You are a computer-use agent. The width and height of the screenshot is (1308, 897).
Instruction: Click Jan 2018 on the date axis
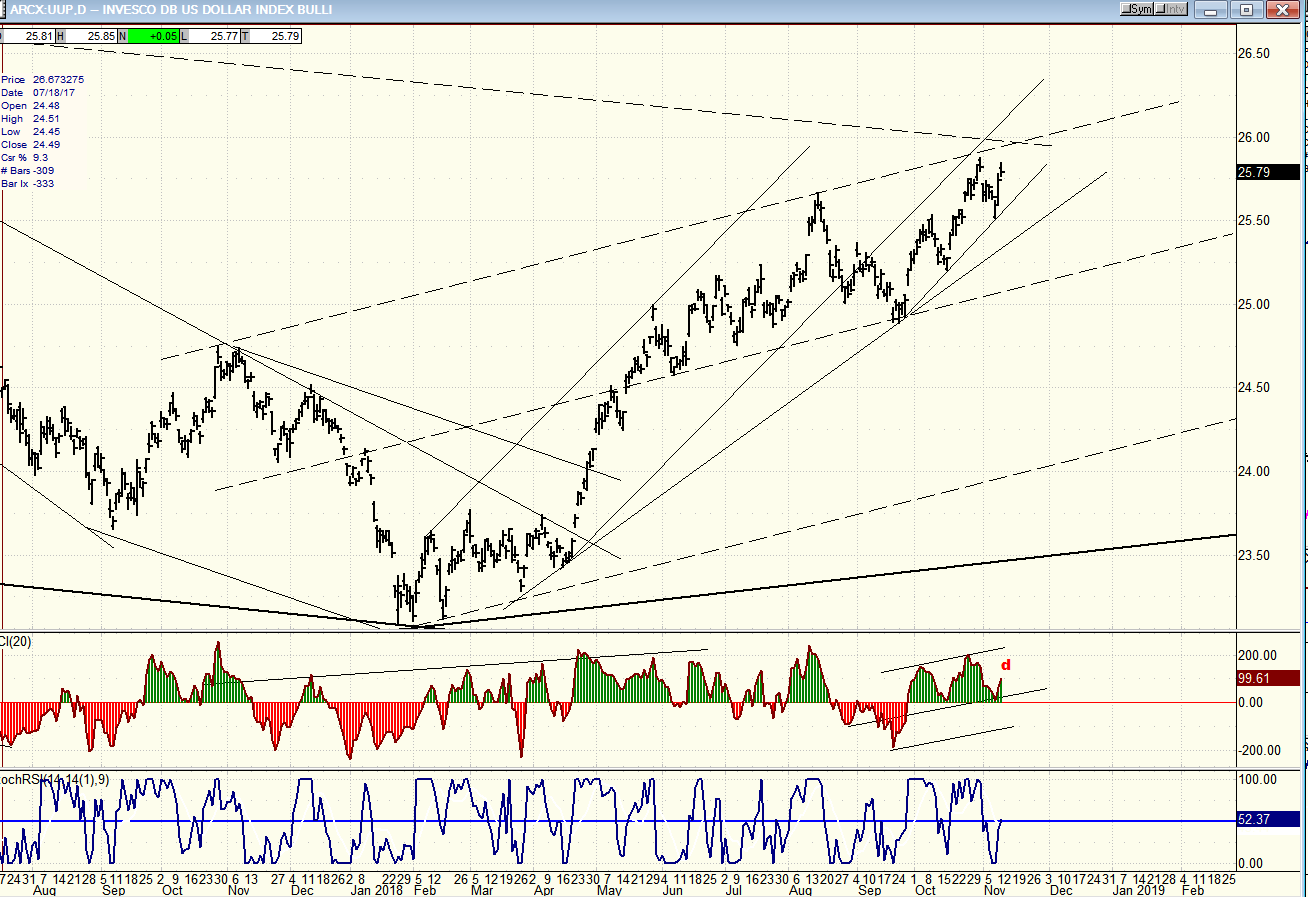point(382,888)
